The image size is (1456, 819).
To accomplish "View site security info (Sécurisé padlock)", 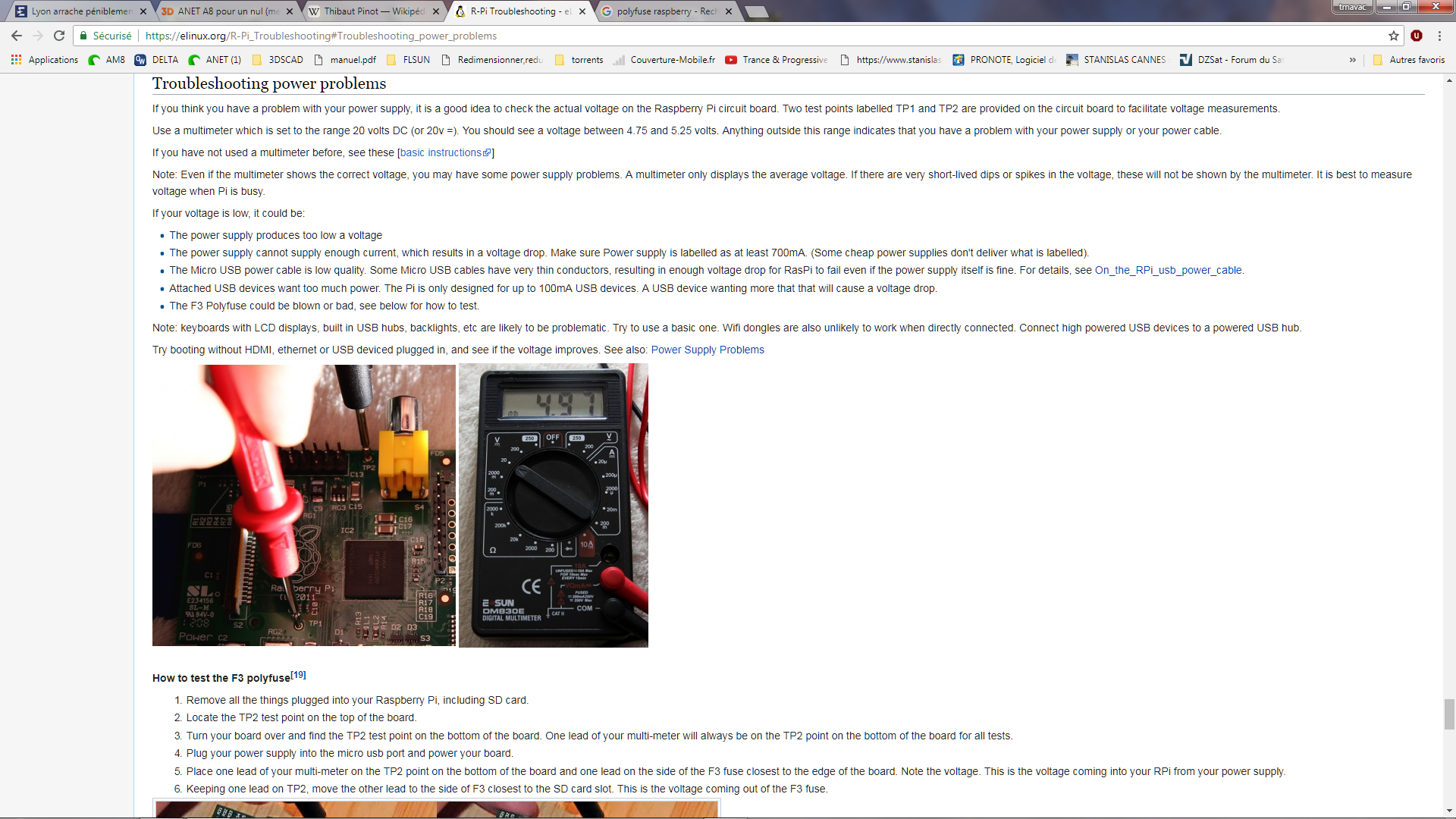I will (105, 36).
